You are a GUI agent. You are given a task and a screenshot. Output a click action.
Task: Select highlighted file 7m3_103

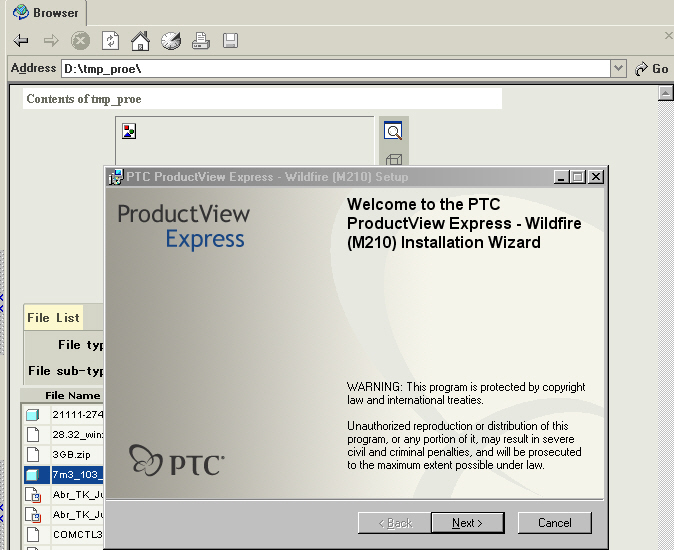(x=77, y=474)
